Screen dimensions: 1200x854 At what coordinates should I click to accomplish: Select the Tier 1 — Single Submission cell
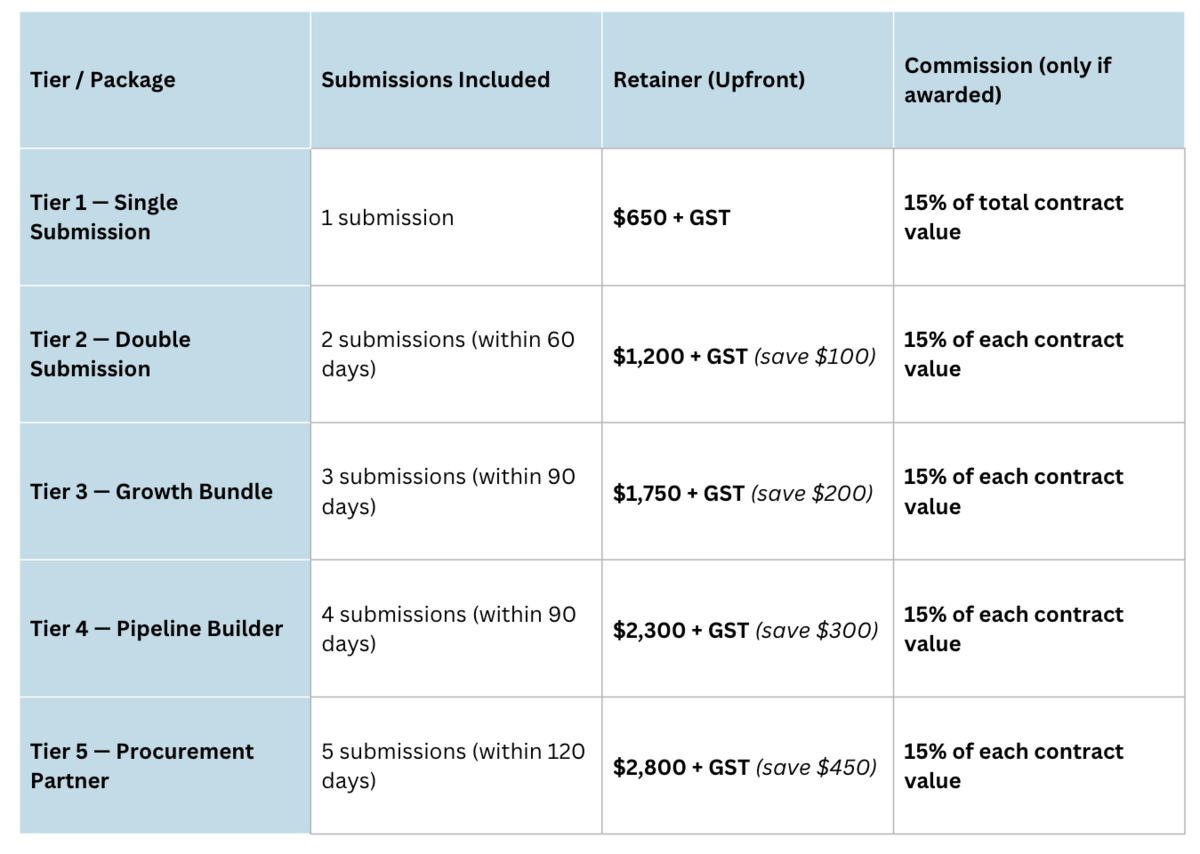pyautogui.click(x=104, y=217)
